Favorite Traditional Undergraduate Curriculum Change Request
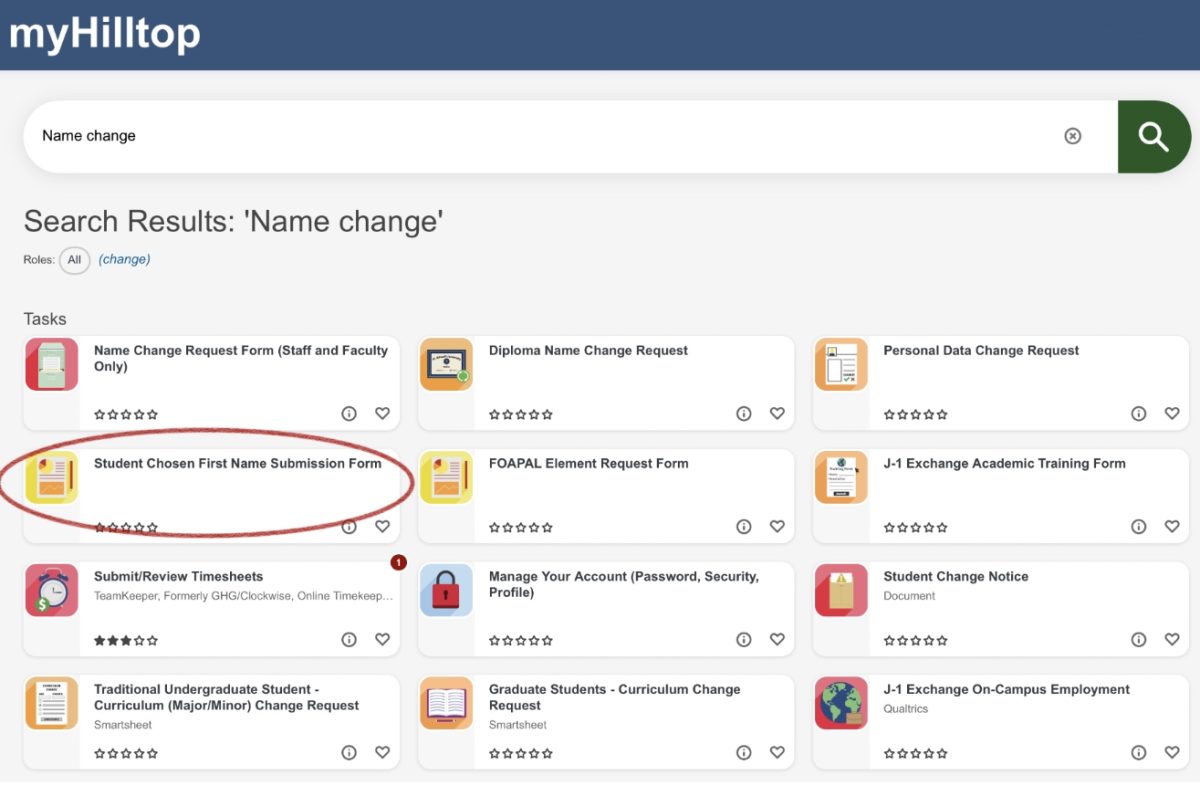Image resolution: width=1200 pixels, height=796 pixels. coord(382,752)
